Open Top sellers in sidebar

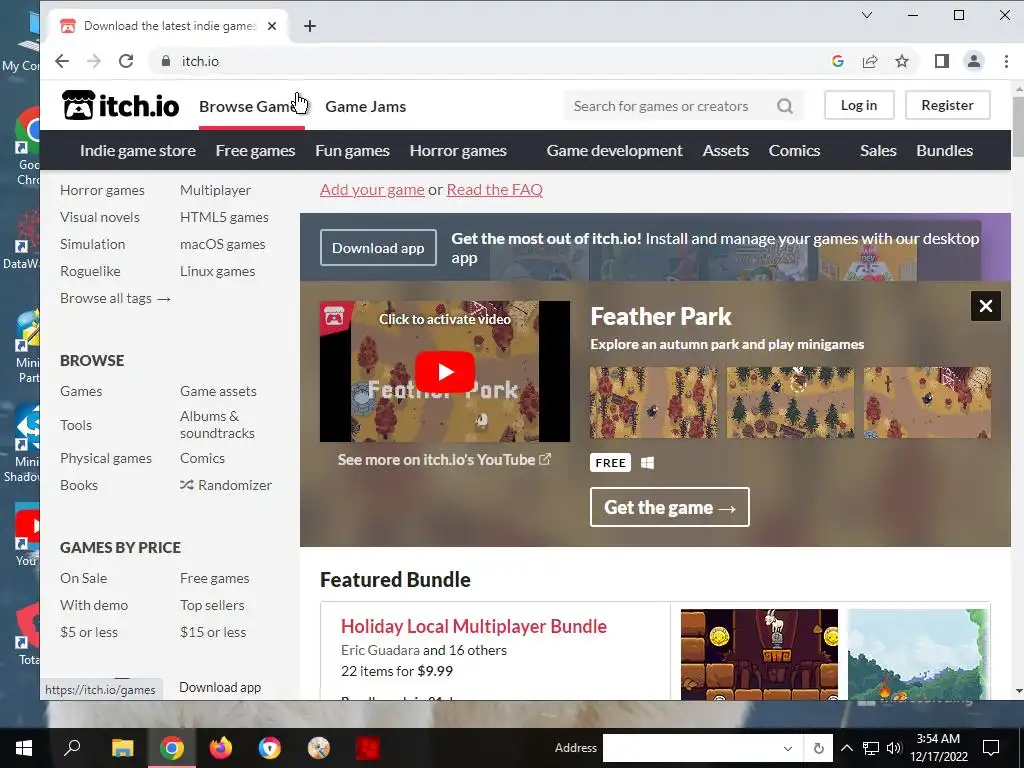pos(212,605)
